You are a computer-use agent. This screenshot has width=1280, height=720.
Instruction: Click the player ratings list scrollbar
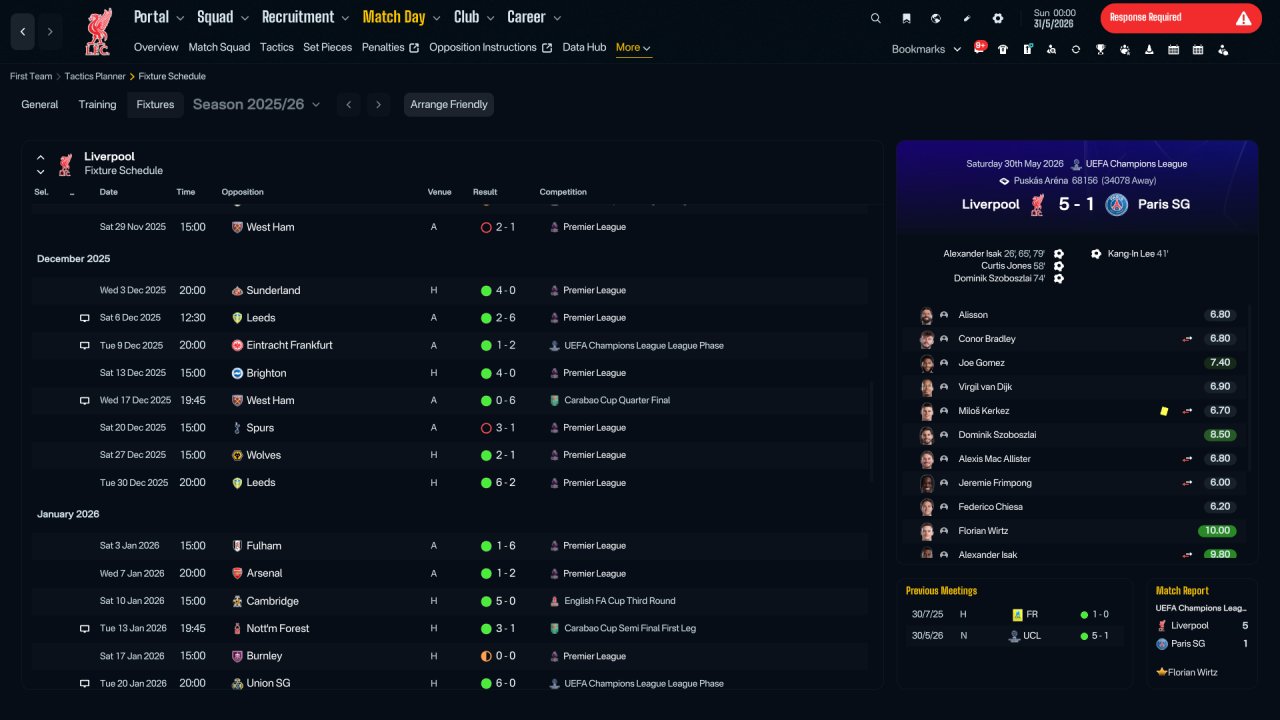[x=1250, y=389]
